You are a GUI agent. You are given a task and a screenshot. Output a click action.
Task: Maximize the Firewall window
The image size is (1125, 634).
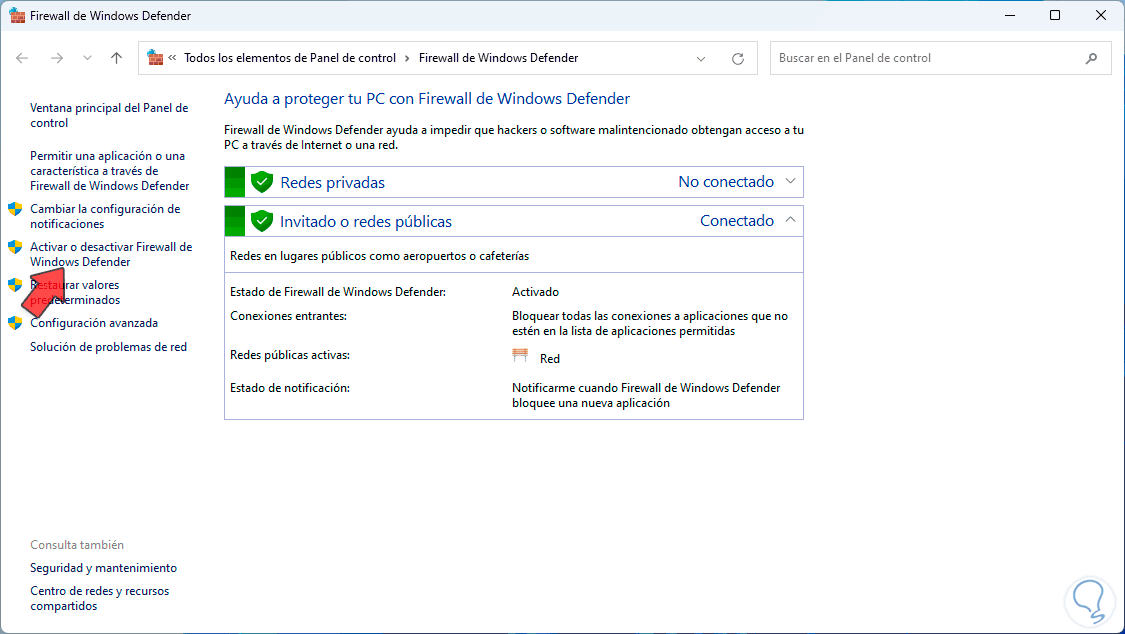(1055, 15)
